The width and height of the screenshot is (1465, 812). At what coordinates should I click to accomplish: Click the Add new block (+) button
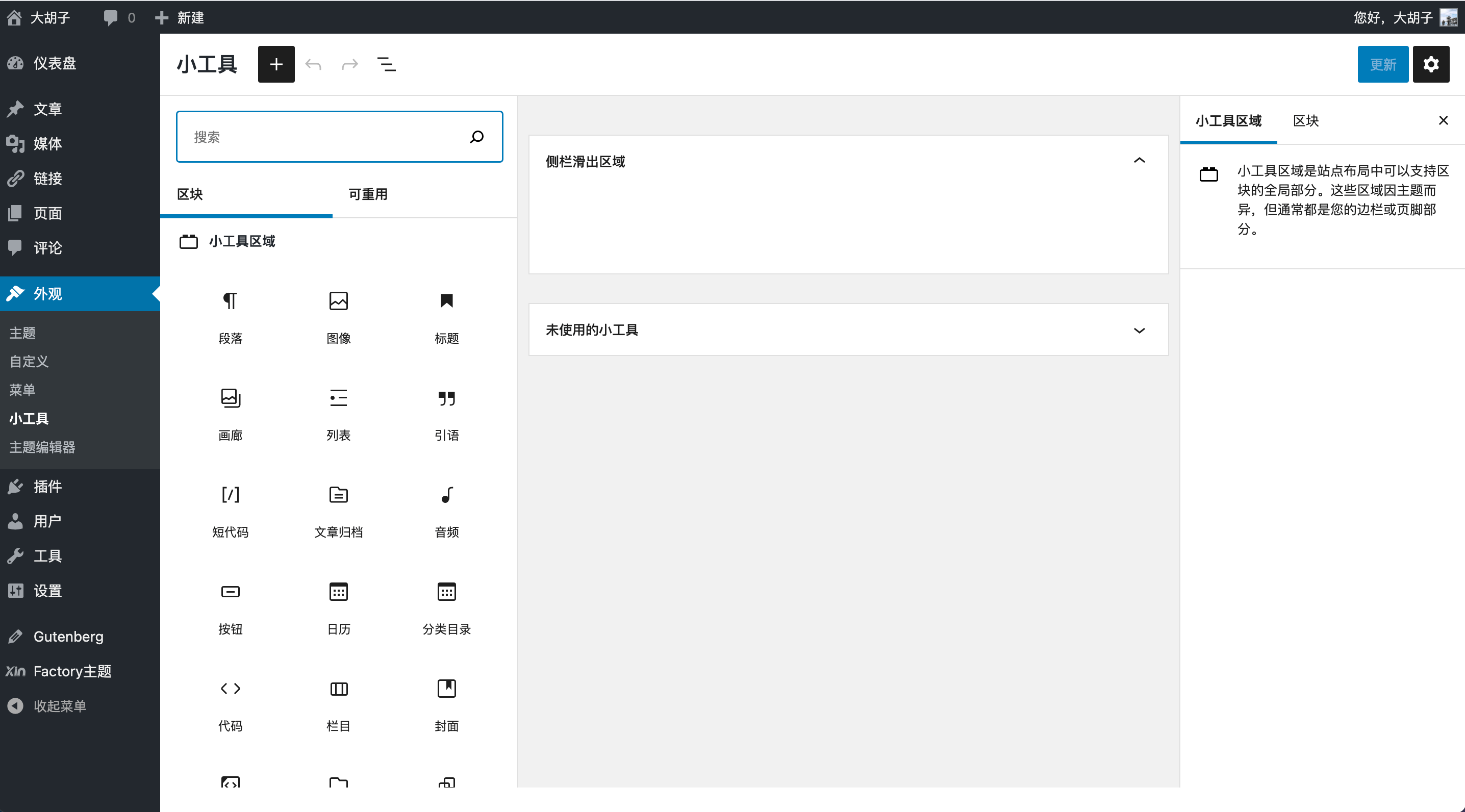pyautogui.click(x=276, y=63)
